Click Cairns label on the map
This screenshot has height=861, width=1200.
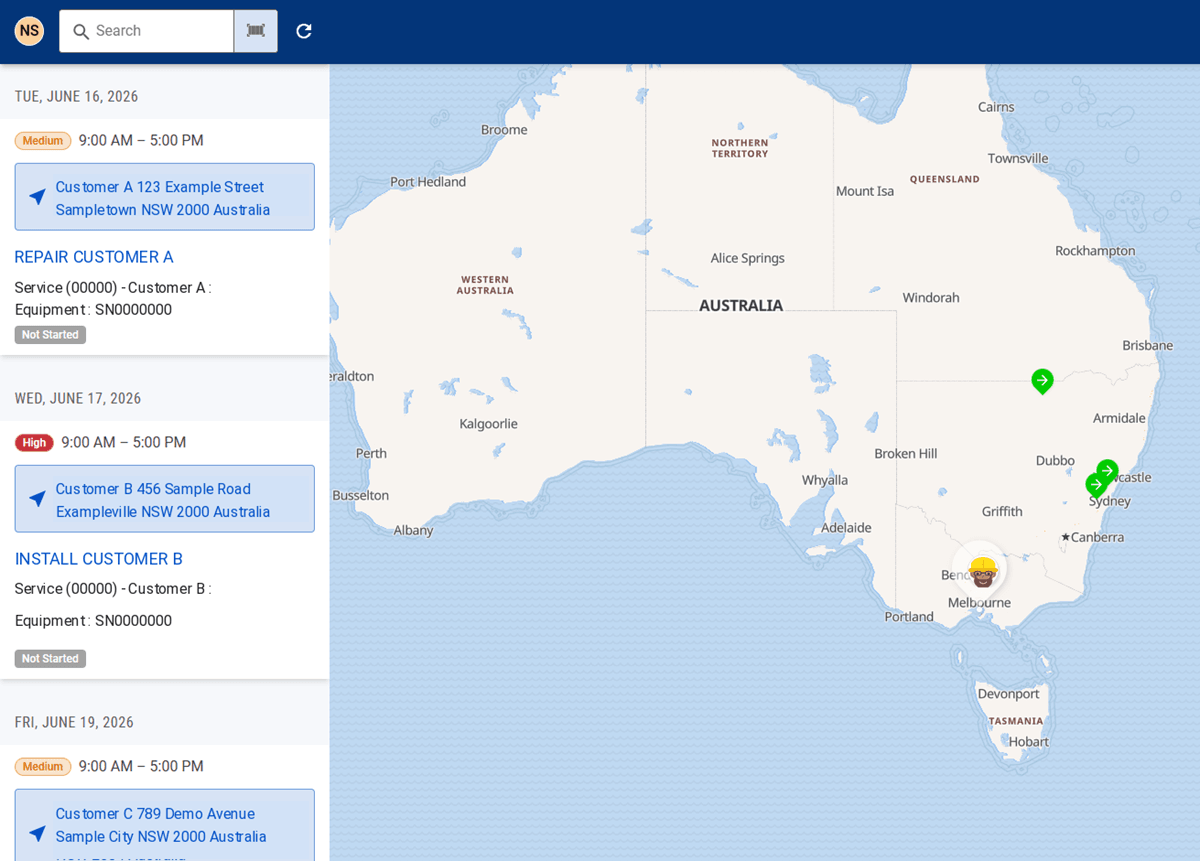[x=996, y=107]
